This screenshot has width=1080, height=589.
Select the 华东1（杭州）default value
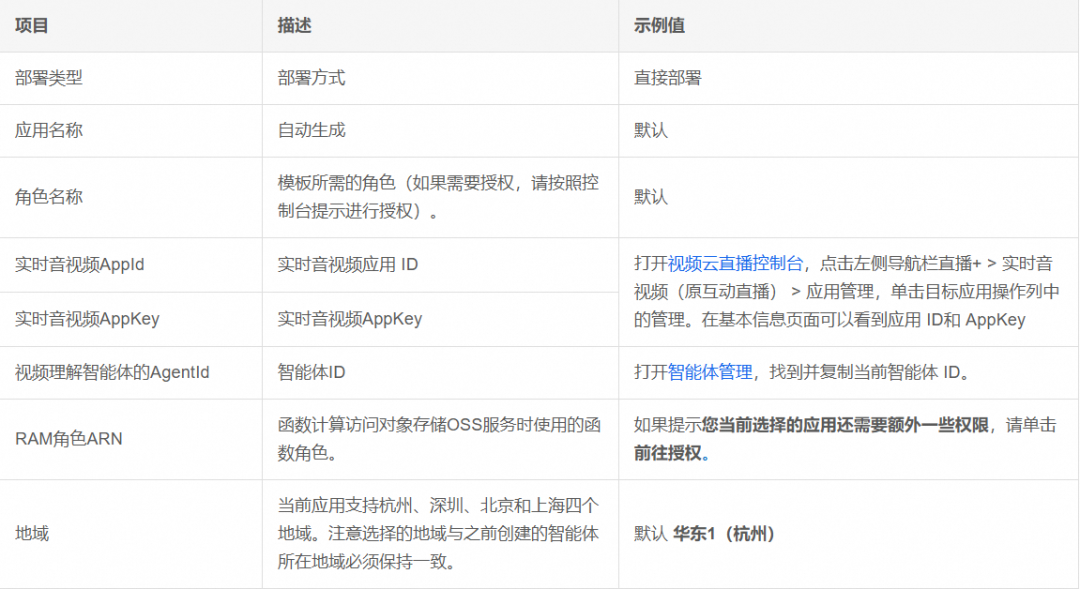(725, 534)
